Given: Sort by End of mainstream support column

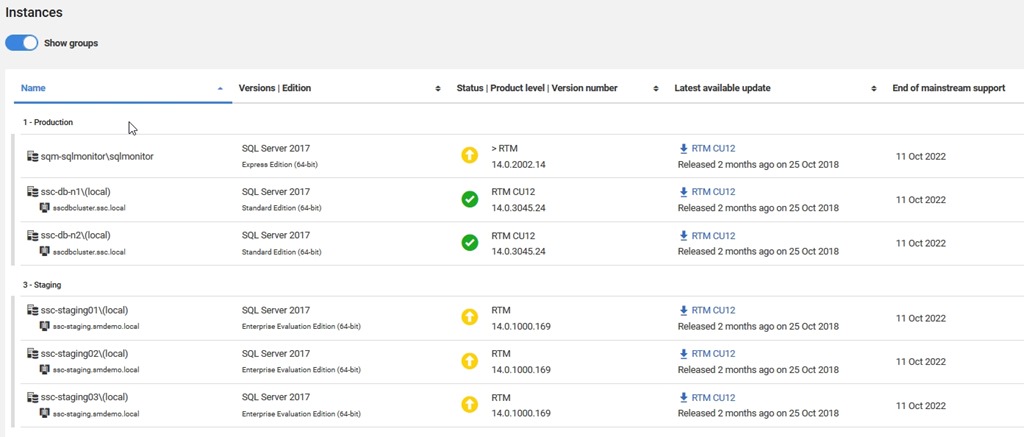Looking at the screenshot, I should pyautogui.click(x=948, y=88).
